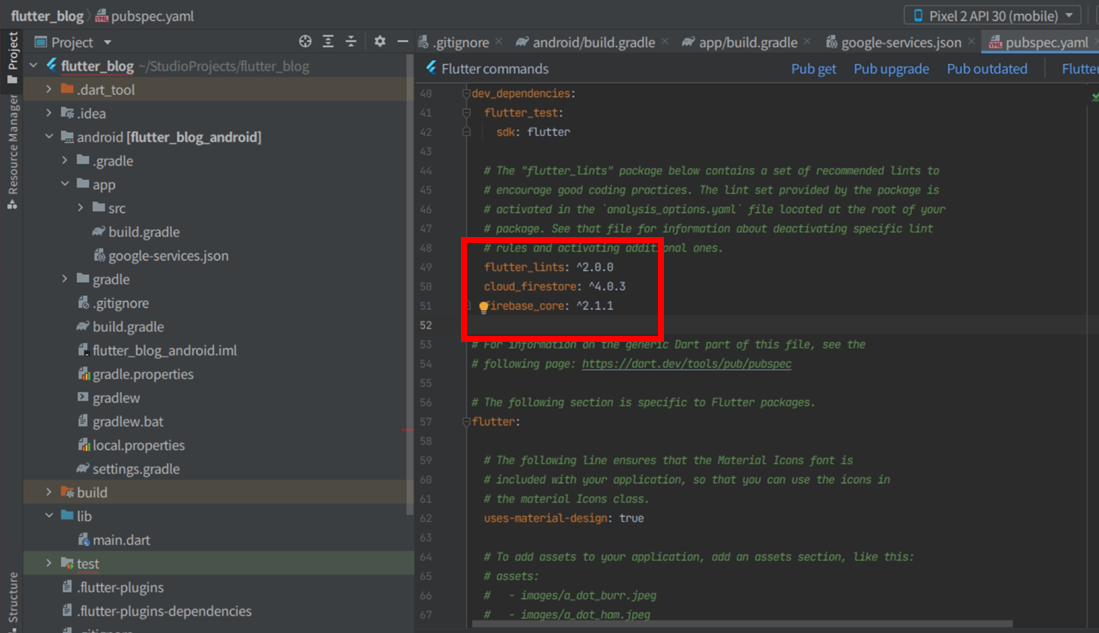This screenshot has height=633, width=1099.
Task: Expand the .idea folder
Action: [49, 113]
